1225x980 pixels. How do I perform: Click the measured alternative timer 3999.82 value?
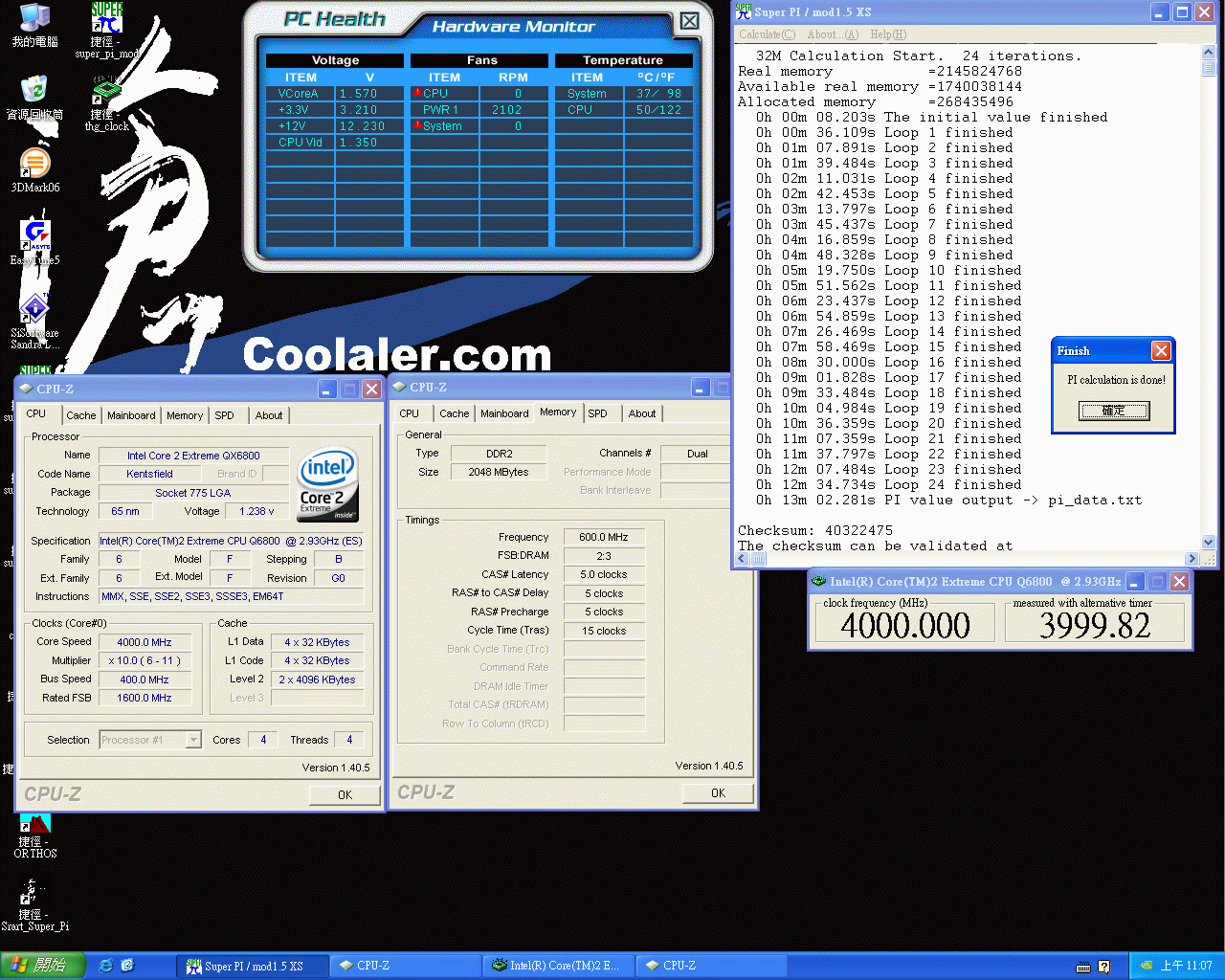[x=1095, y=626]
